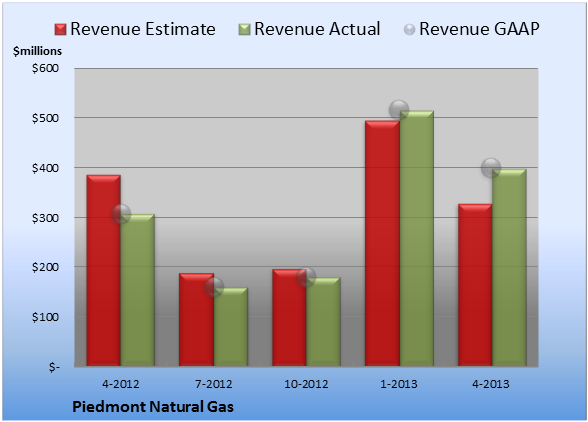This screenshot has width=588, height=422.
Task: Click the 10-2012 category label
Action: [306, 384]
